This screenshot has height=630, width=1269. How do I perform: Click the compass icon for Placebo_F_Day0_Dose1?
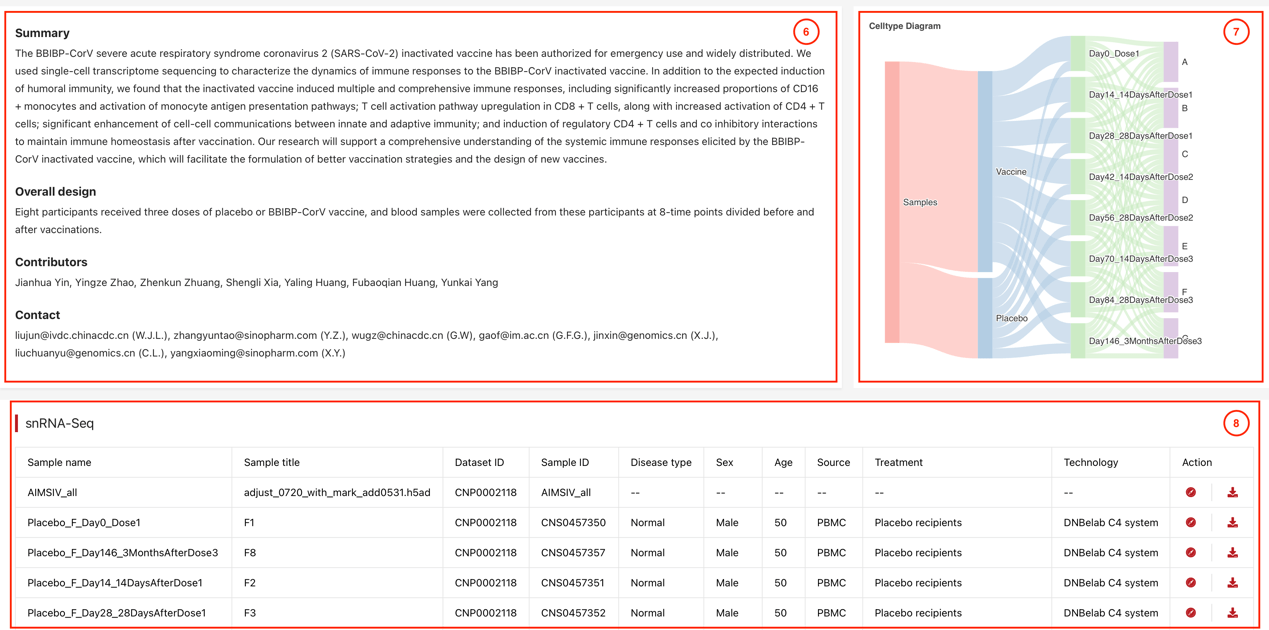coord(1190,522)
